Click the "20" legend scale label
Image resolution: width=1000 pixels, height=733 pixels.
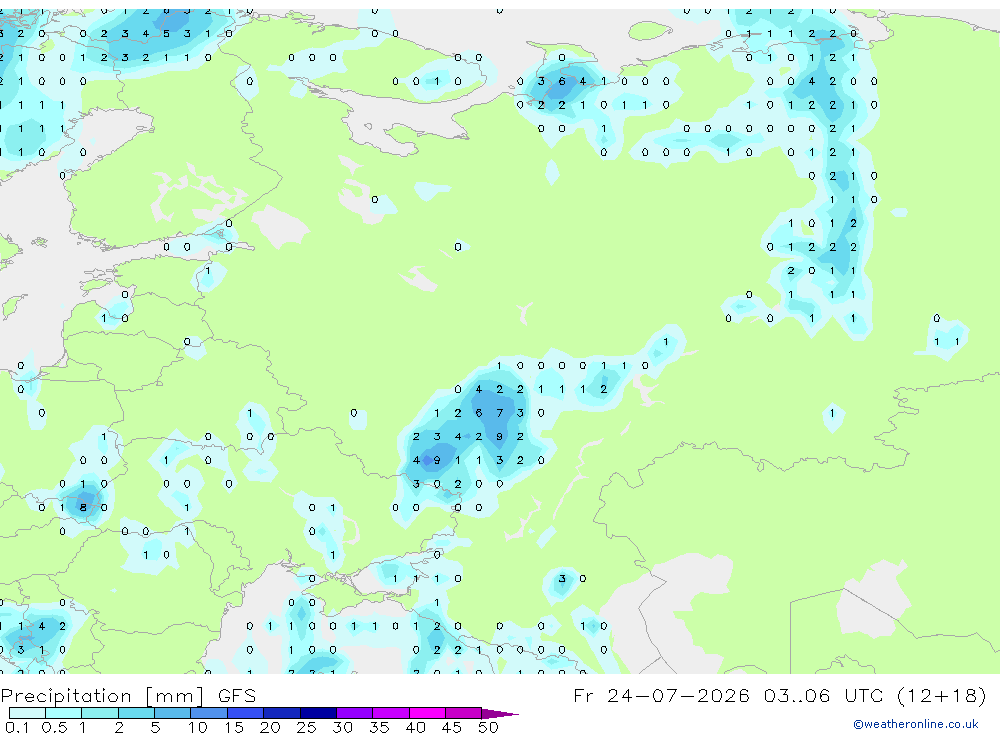pos(270,727)
